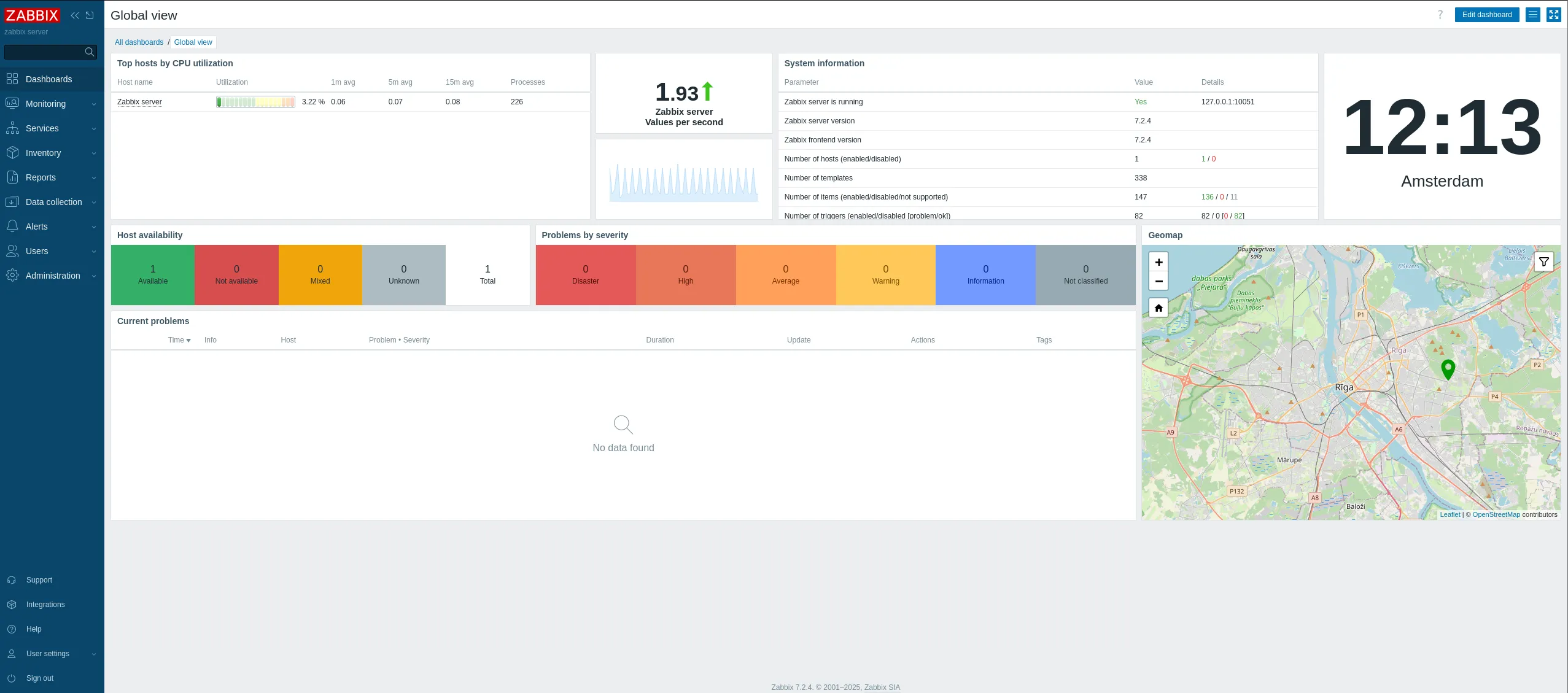Click the sidebar search input field
The height and width of the screenshot is (693, 1568).
click(x=50, y=52)
